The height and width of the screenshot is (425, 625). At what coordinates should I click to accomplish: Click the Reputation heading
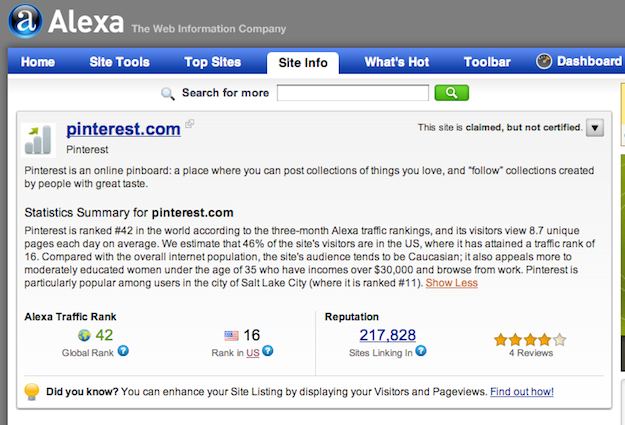[352, 317]
